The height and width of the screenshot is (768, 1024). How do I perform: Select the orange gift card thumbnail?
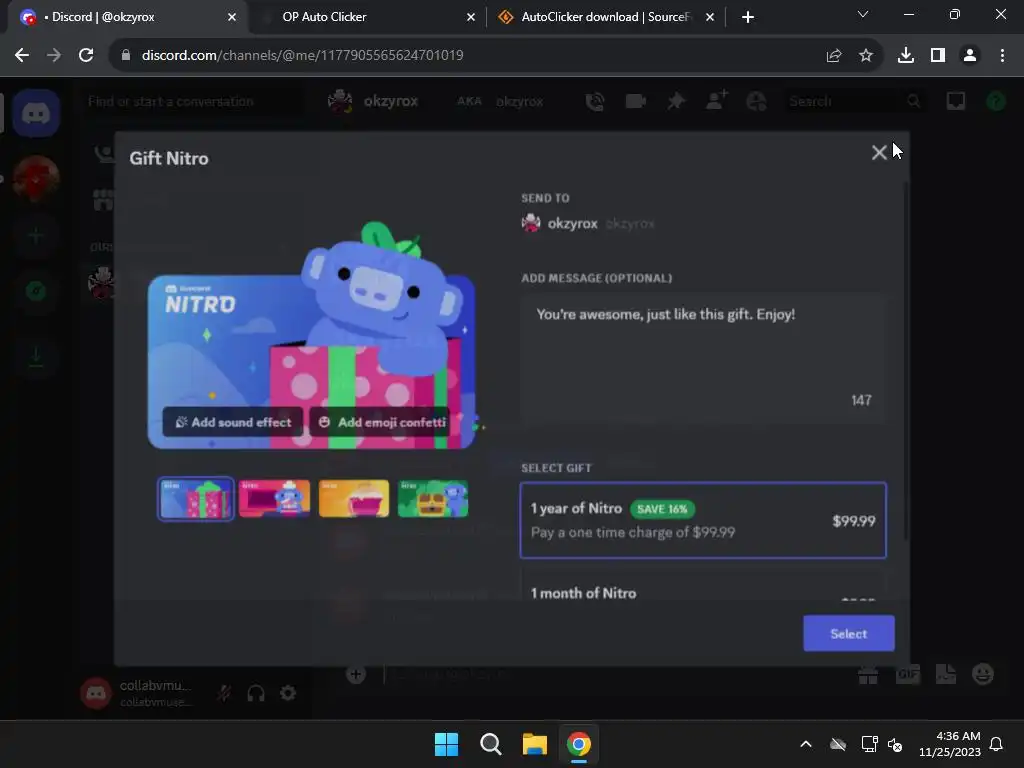(x=354, y=498)
